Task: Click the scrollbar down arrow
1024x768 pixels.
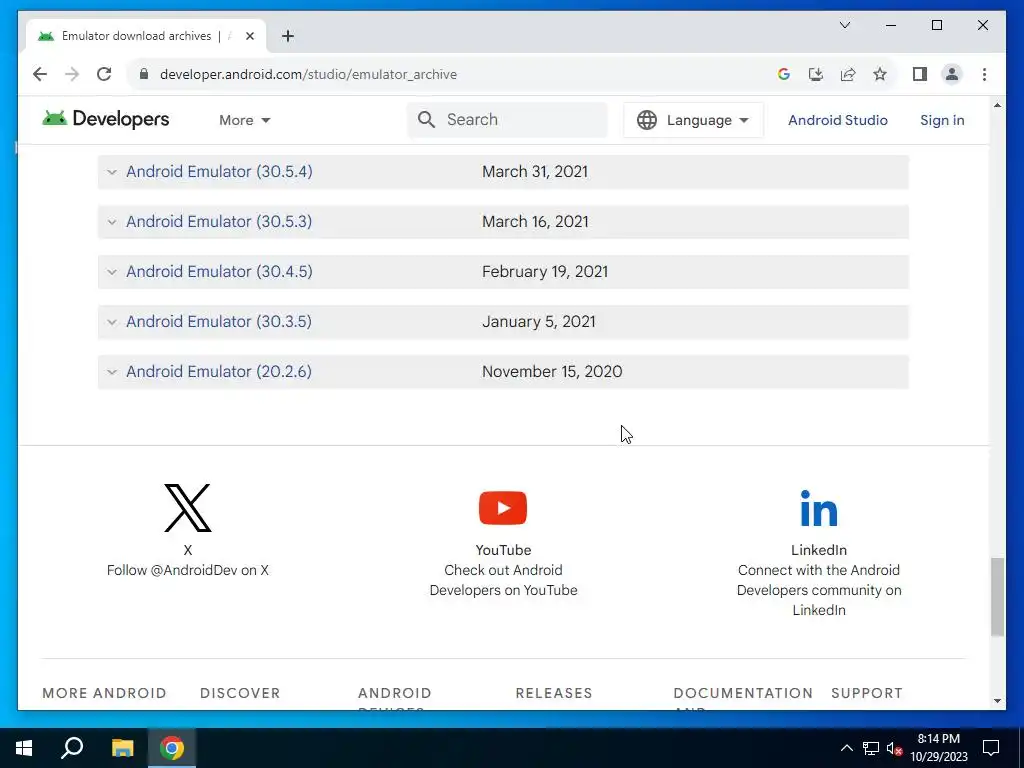Action: (x=997, y=701)
